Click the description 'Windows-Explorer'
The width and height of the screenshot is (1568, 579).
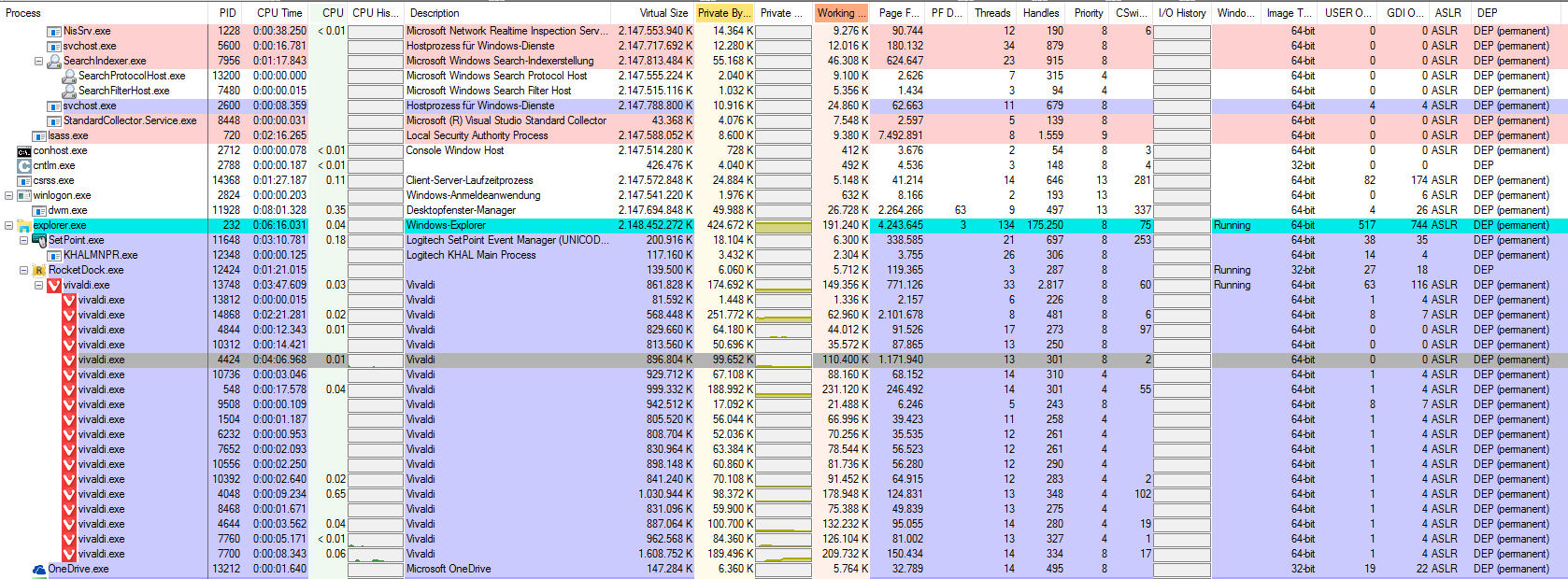point(446,225)
